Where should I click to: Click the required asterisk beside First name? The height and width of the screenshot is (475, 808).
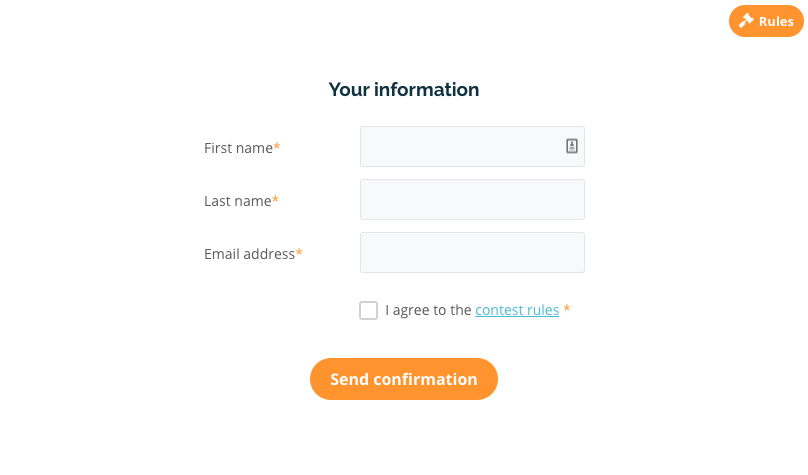(x=277, y=147)
